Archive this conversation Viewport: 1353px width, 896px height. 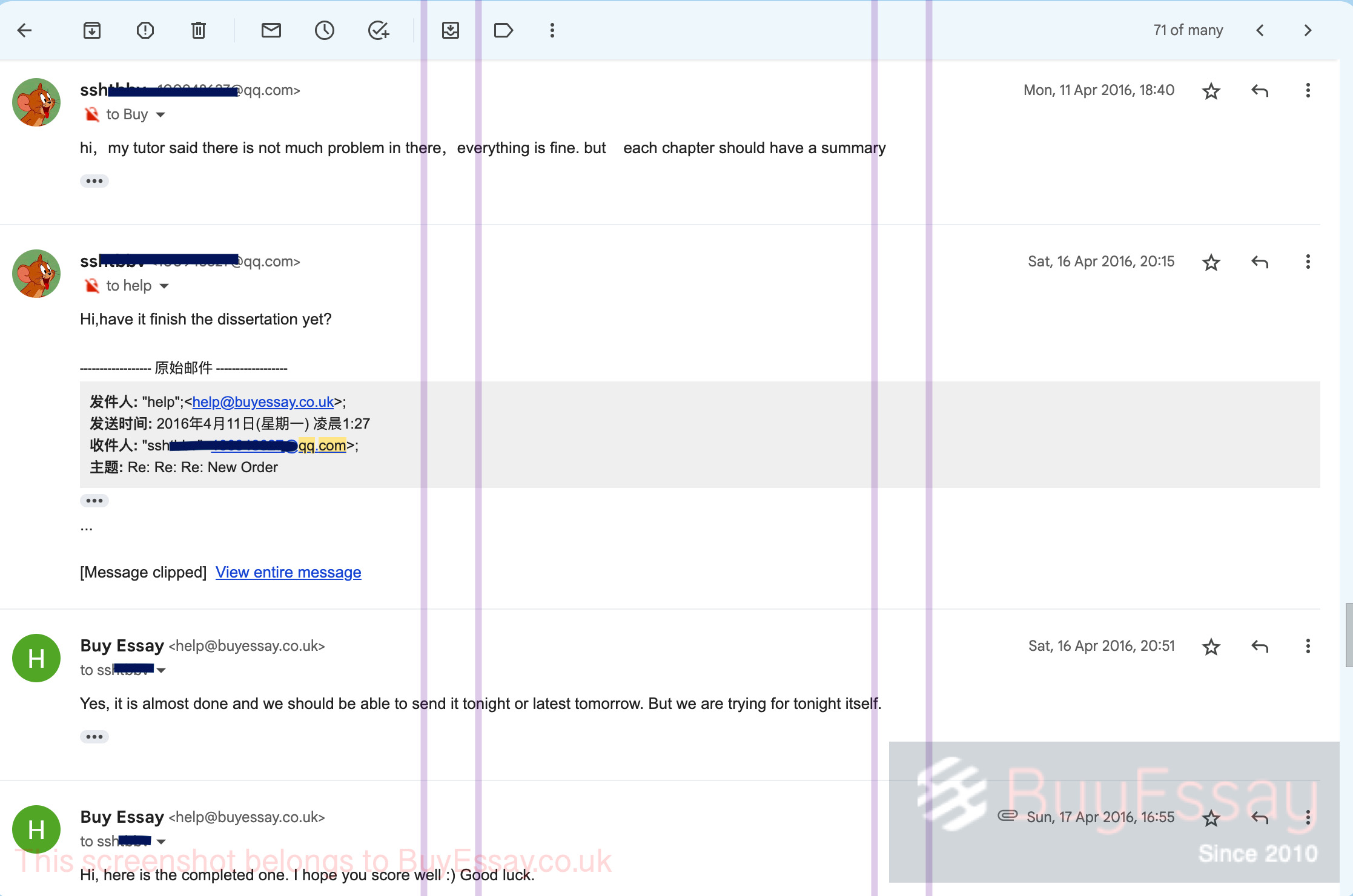pyautogui.click(x=92, y=30)
